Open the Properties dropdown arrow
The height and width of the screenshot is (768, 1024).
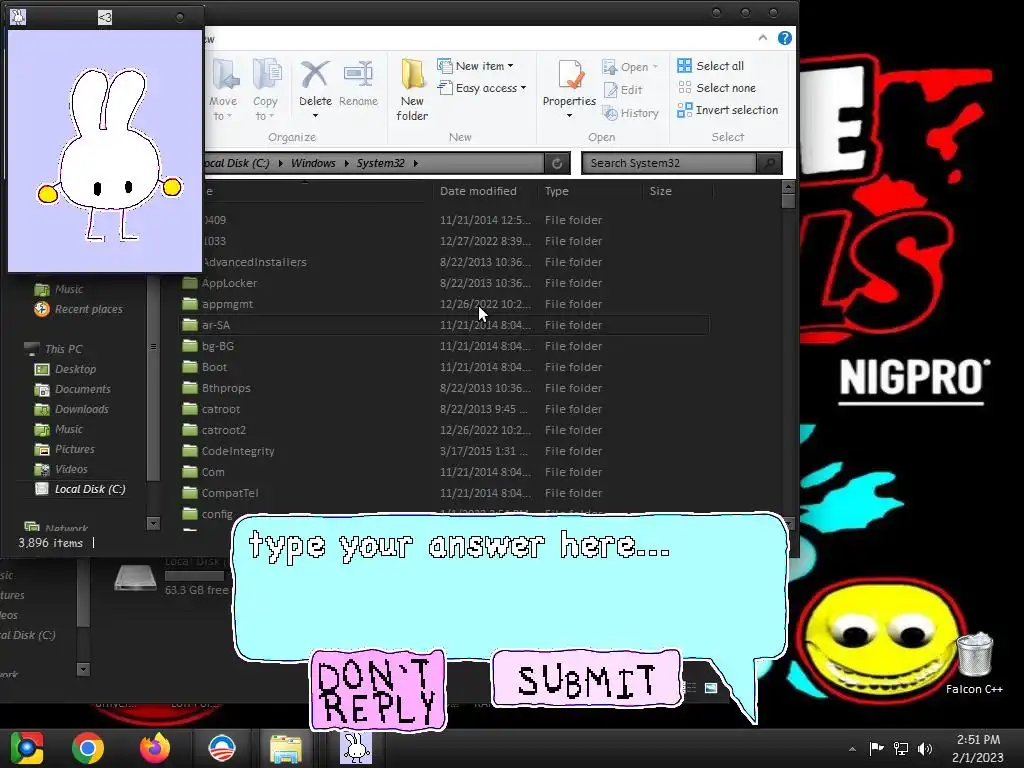point(569,116)
